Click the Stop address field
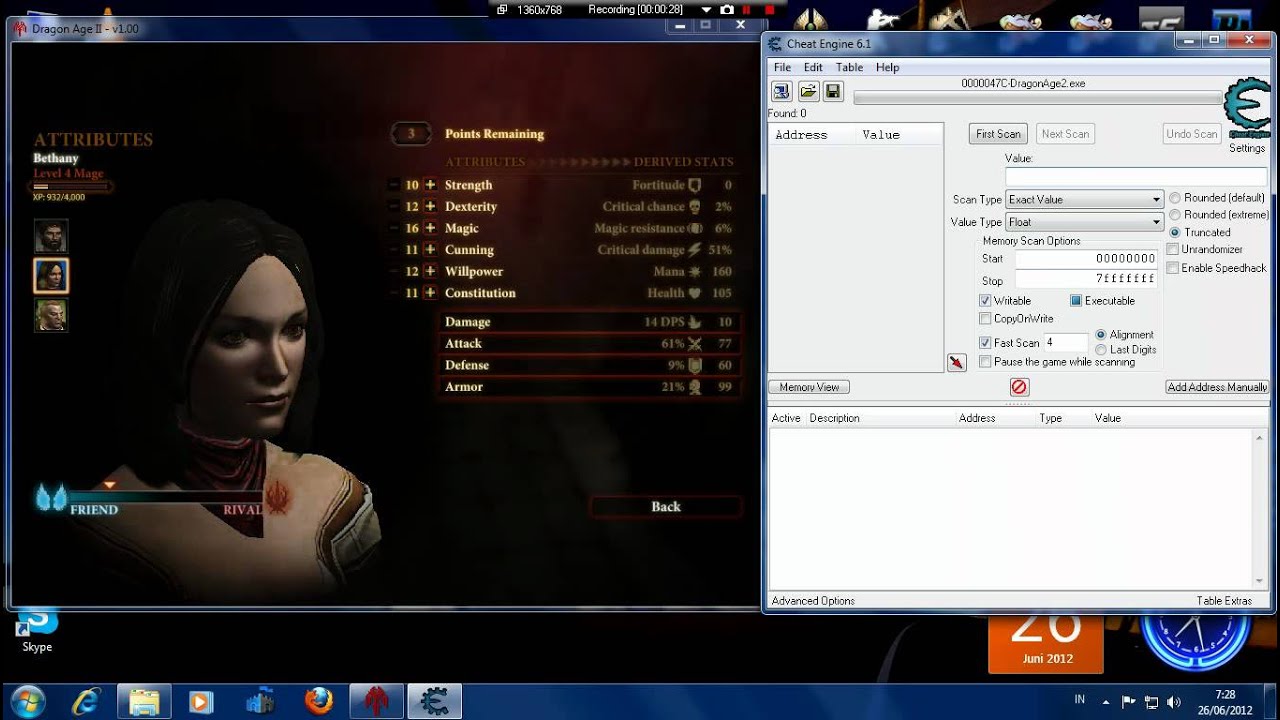This screenshot has height=720, width=1280. pos(1086,279)
